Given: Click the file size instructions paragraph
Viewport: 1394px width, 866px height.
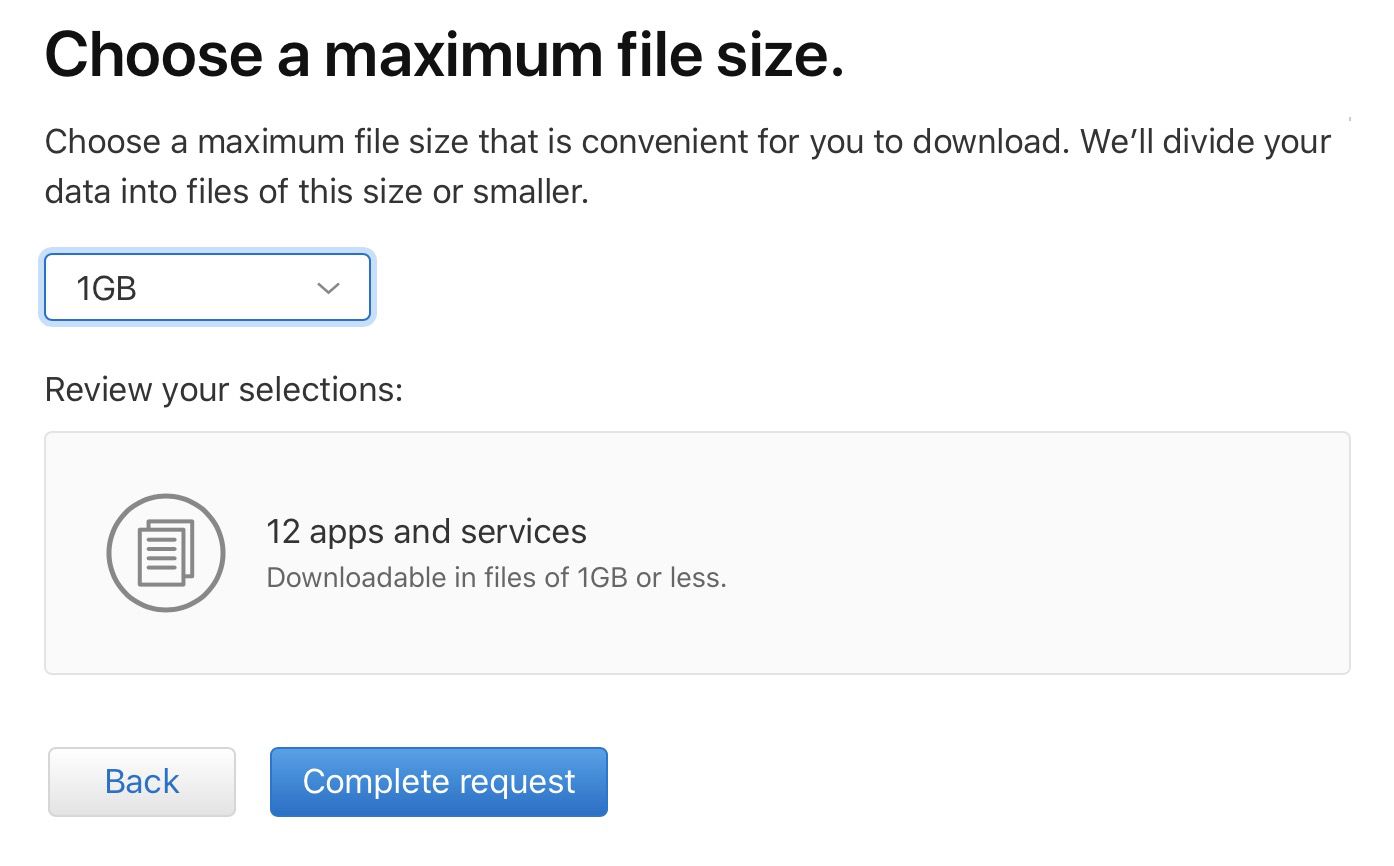Looking at the screenshot, I should pos(686,165).
